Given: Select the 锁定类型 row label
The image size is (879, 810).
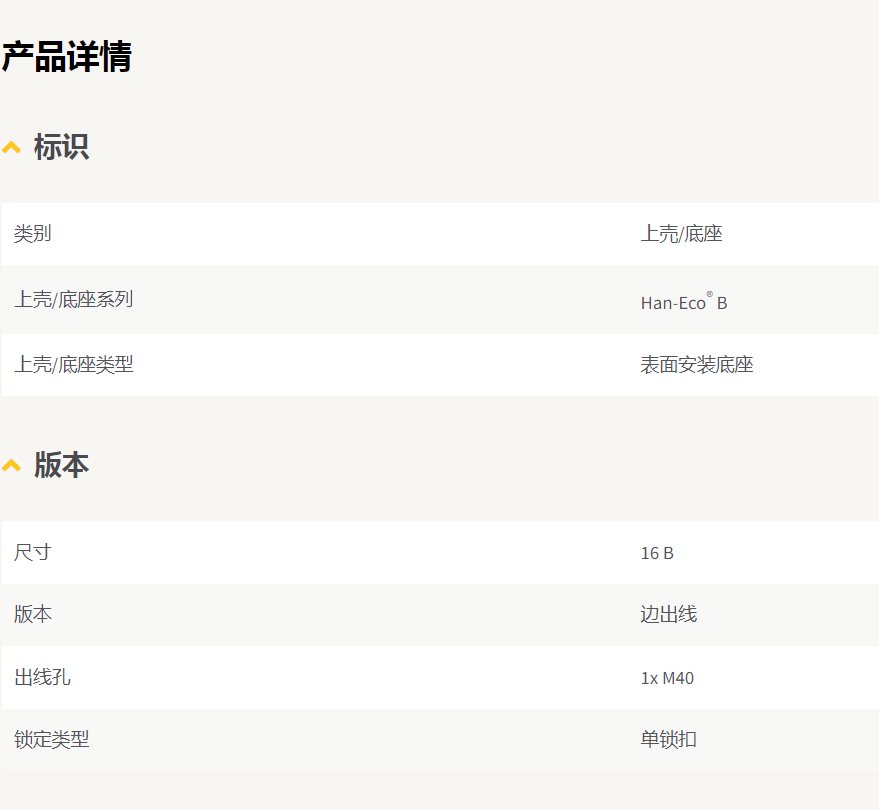Looking at the screenshot, I should pos(52,740).
